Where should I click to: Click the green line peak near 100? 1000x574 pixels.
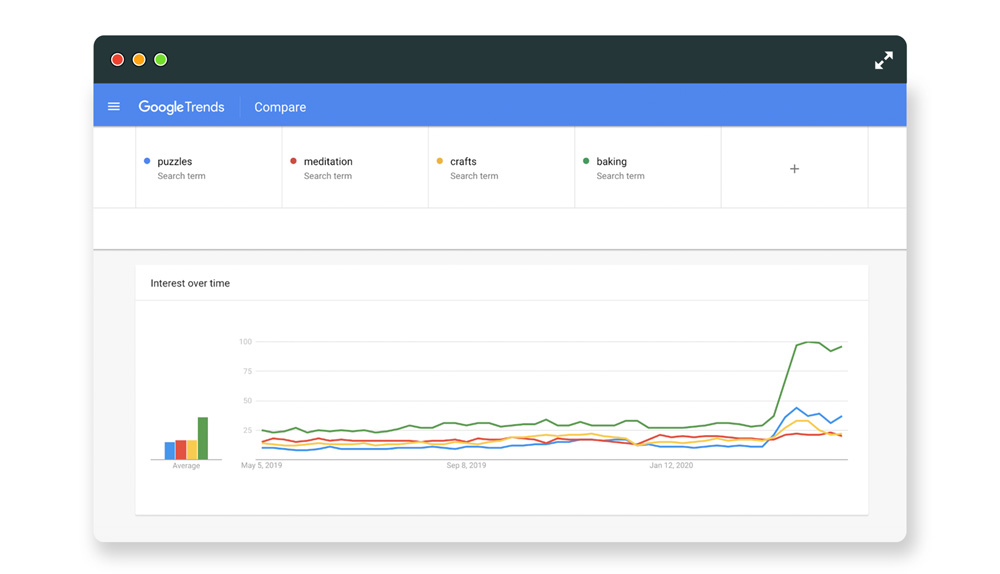click(x=811, y=343)
